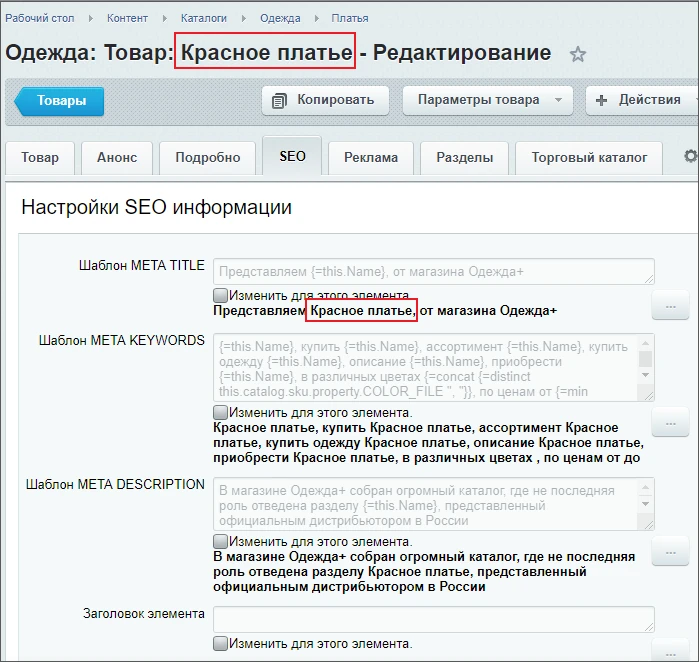Open Параметры товара dropdown arrow
The image size is (699, 662).
click(x=558, y=100)
